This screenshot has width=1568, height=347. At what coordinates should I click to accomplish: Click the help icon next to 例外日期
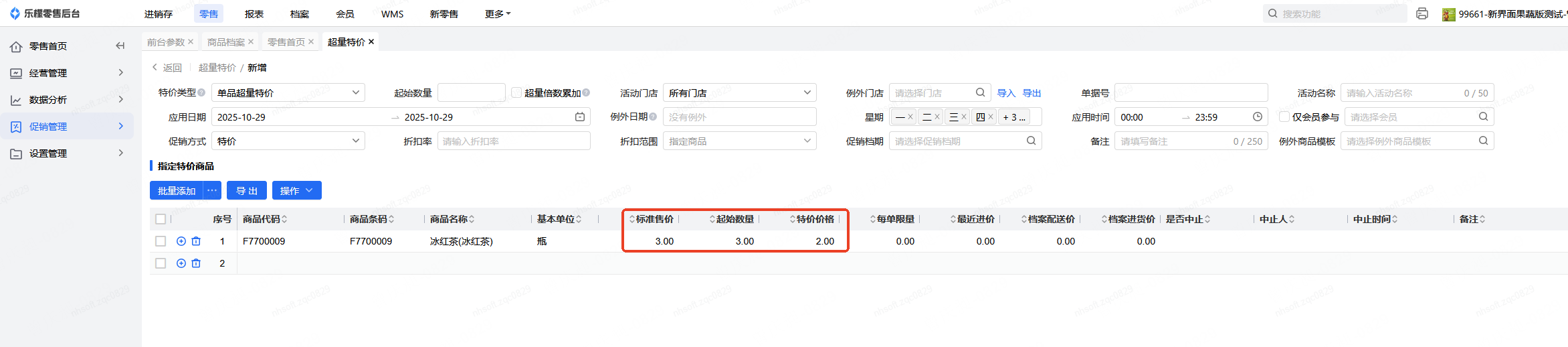tap(653, 117)
